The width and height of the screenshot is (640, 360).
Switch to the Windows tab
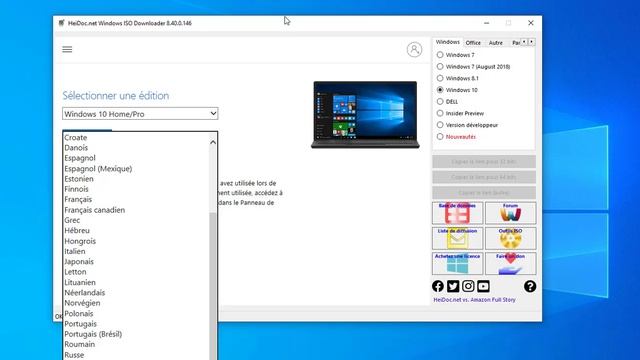[x=447, y=42]
